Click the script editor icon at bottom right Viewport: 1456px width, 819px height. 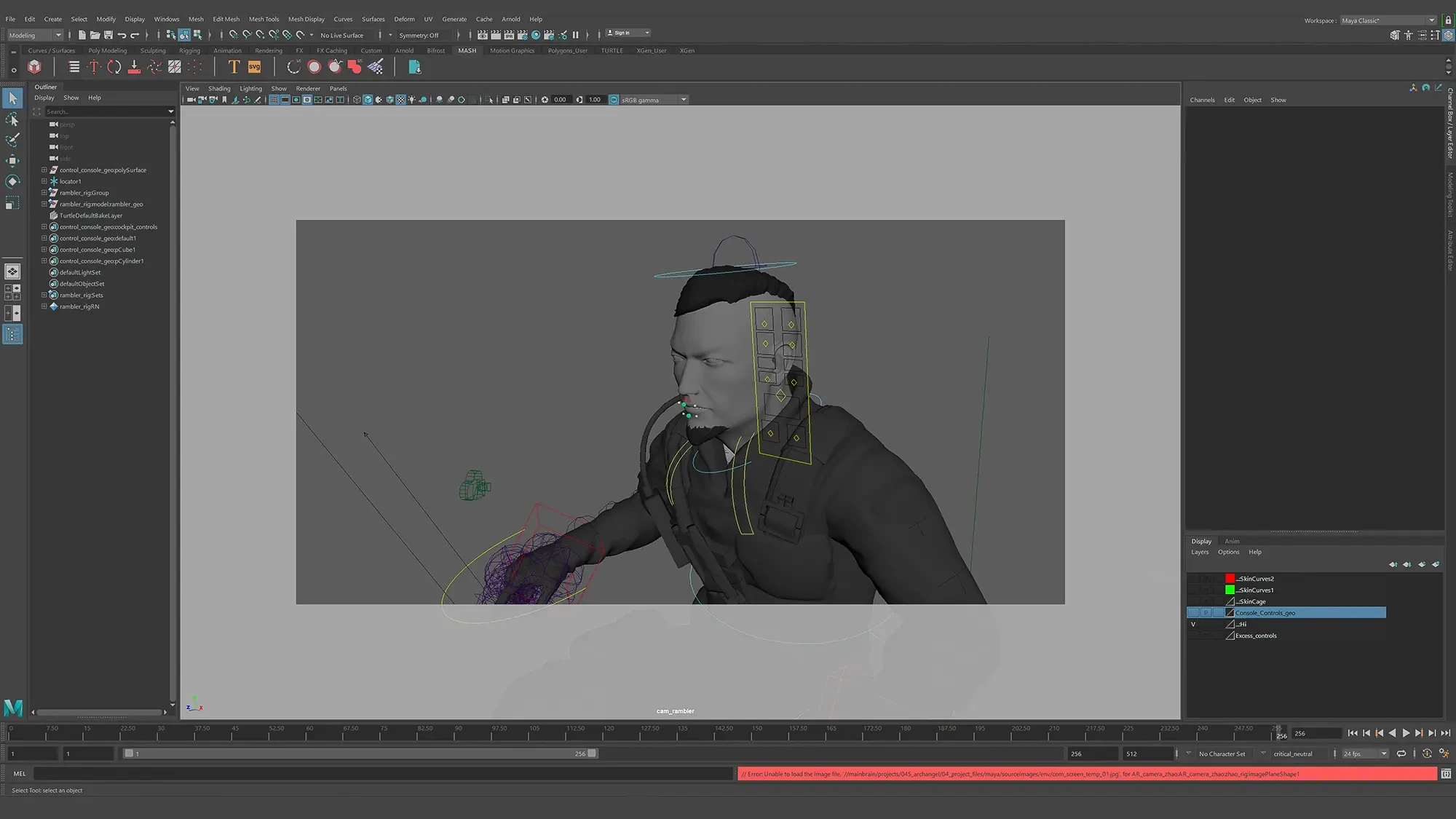click(x=1446, y=774)
